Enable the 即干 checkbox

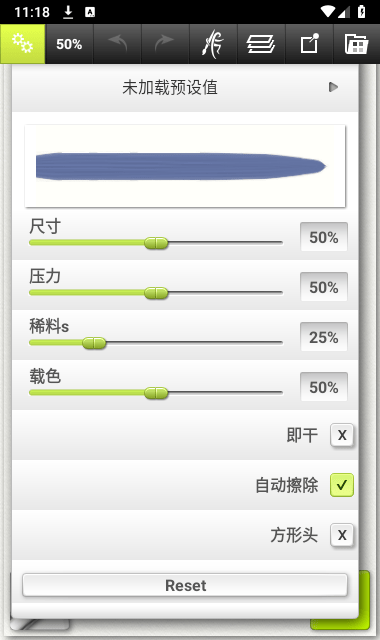(342, 435)
